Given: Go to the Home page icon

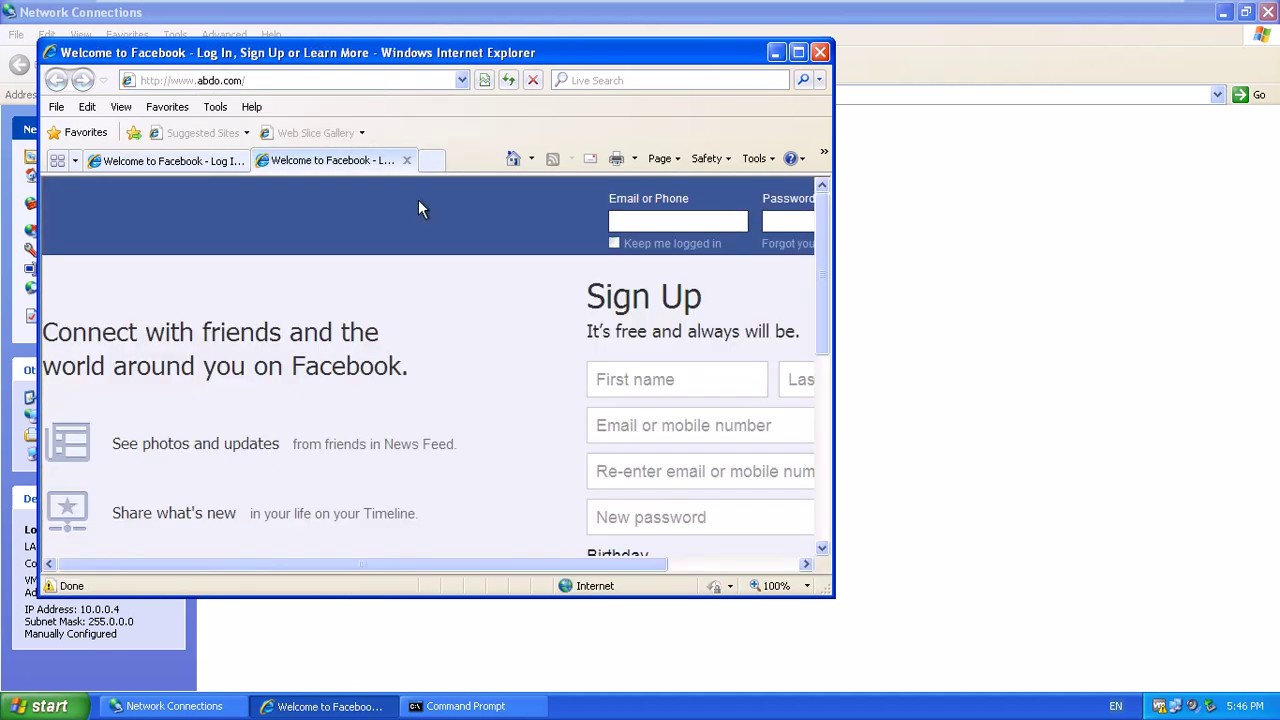Looking at the screenshot, I should 513,158.
